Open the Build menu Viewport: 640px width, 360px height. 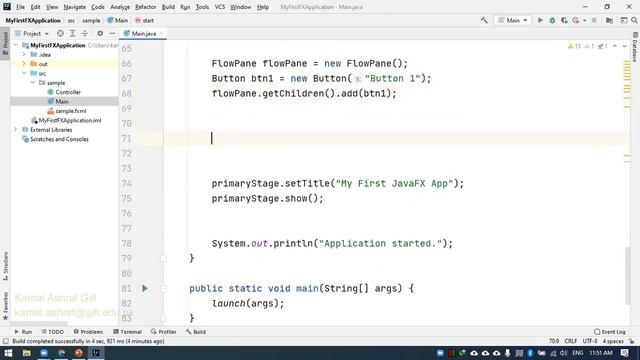pyautogui.click(x=168, y=7)
